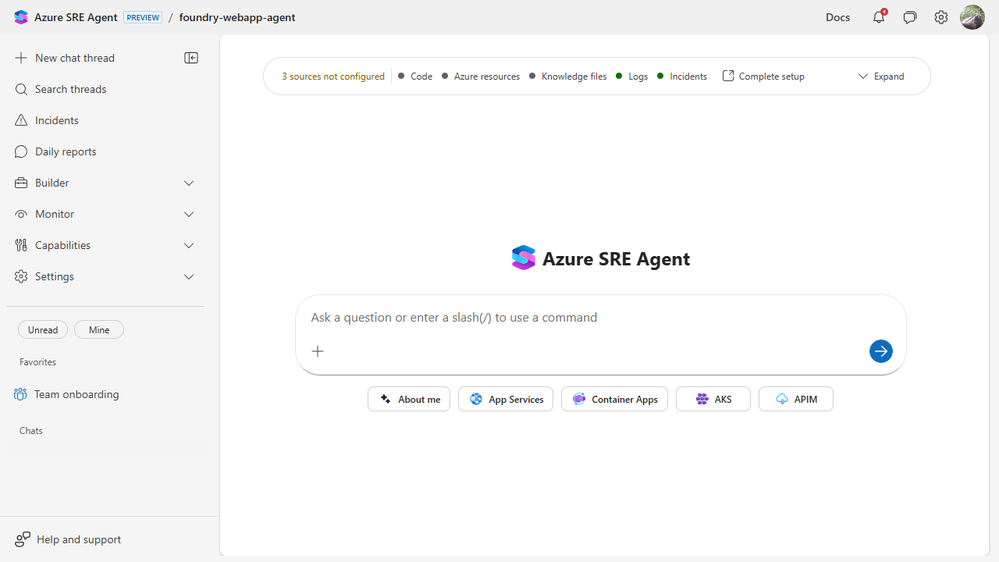
Task: Open Complete setup link
Action: [x=763, y=76]
